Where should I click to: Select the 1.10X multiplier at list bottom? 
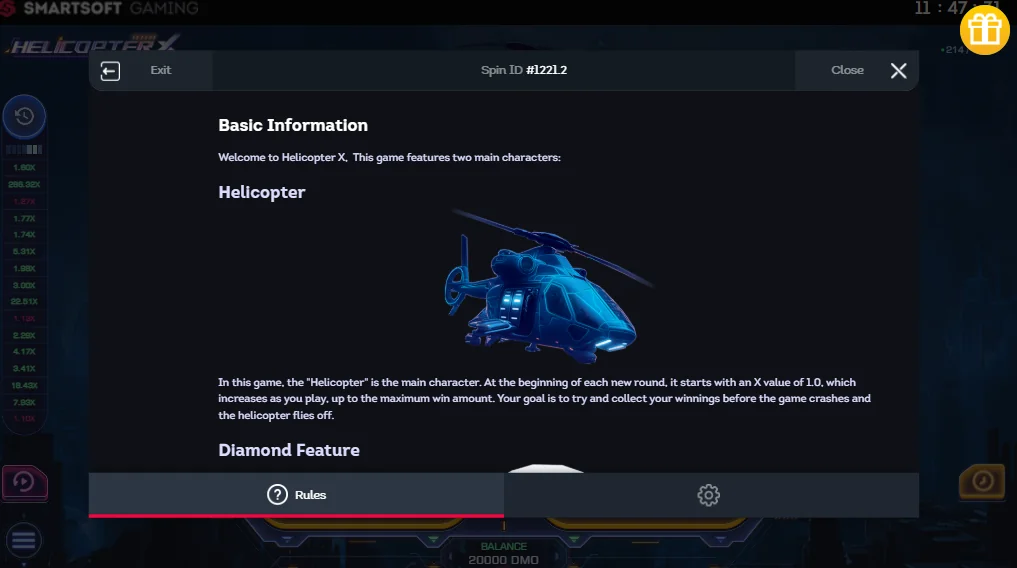[24, 418]
